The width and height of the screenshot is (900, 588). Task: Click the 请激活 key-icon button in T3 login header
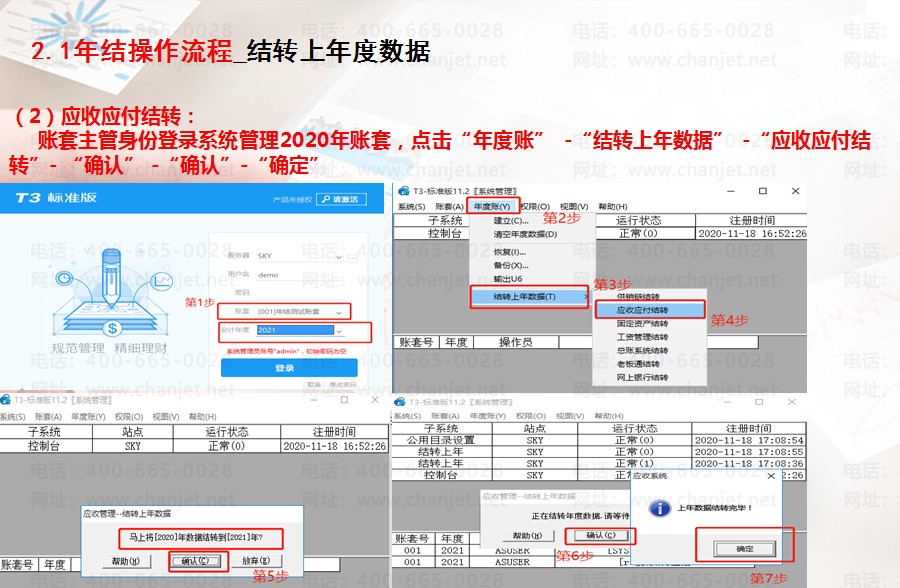pos(341,199)
